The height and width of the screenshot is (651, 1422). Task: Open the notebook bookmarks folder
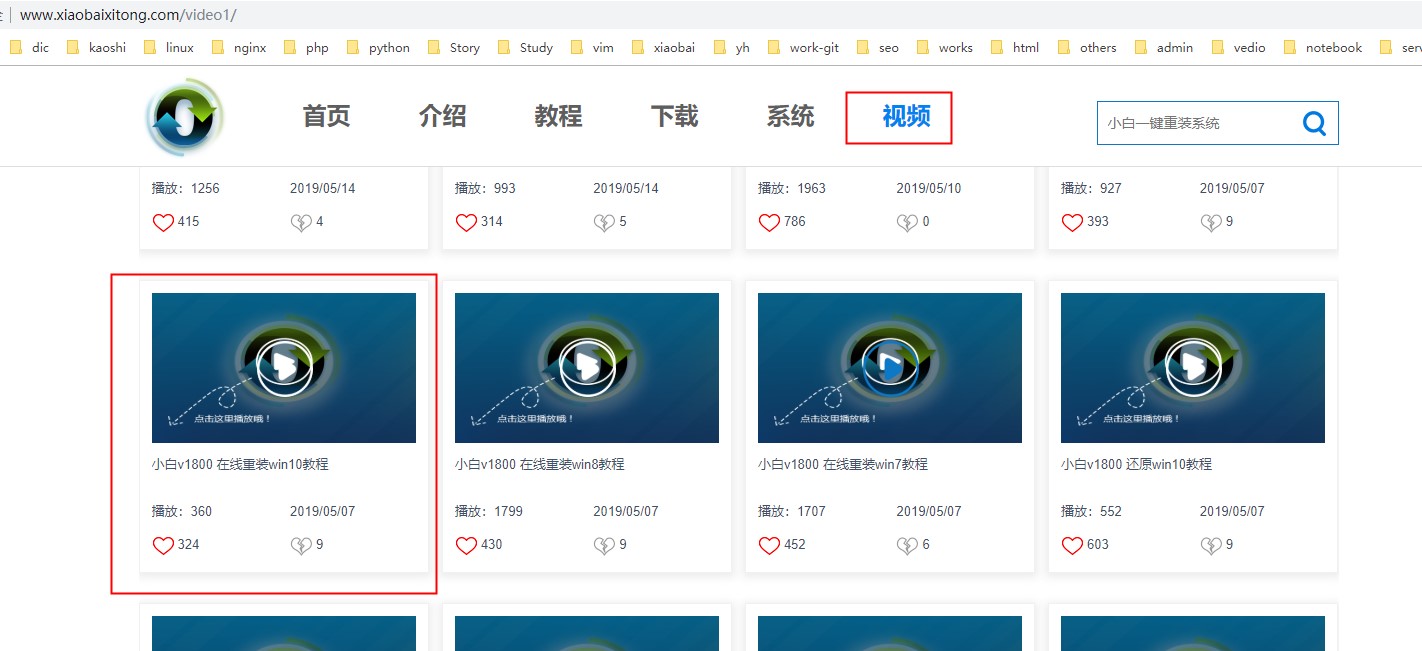[x=1322, y=47]
